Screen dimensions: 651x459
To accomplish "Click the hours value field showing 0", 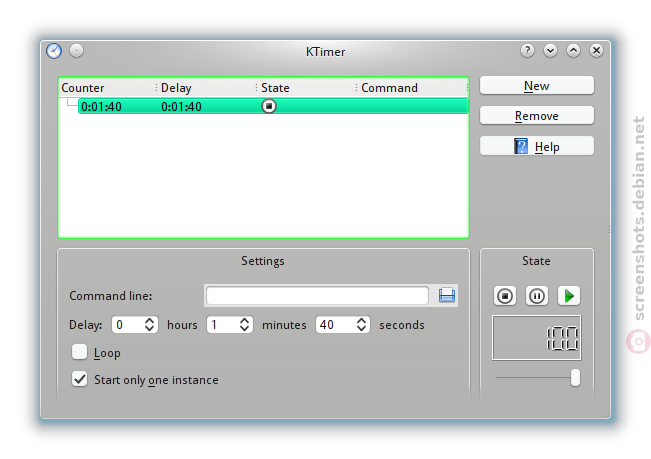I will [128, 325].
